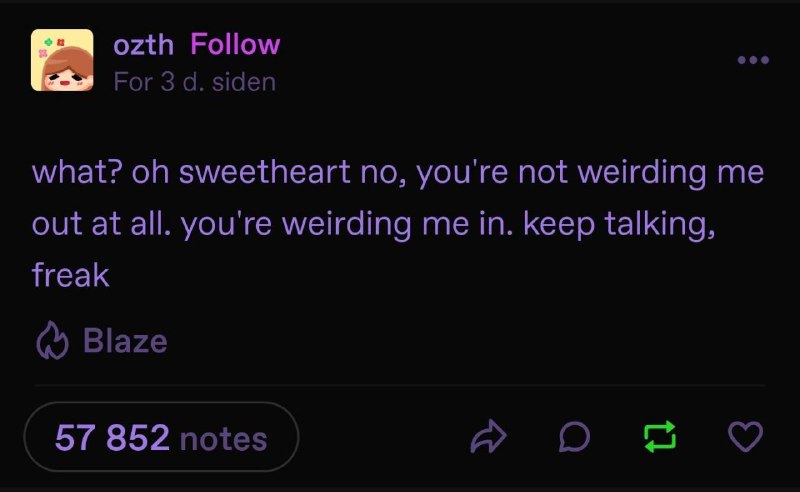This screenshot has width=800, height=492.
Task: Open the ozth blog from username
Action: [143, 45]
